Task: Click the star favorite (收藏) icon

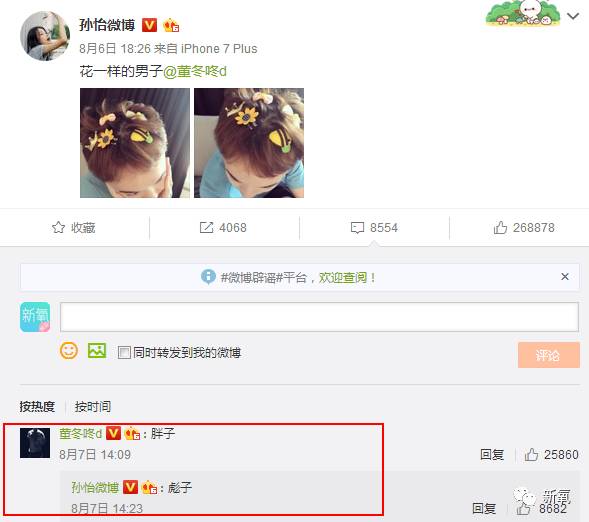Action: click(x=58, y=227)
